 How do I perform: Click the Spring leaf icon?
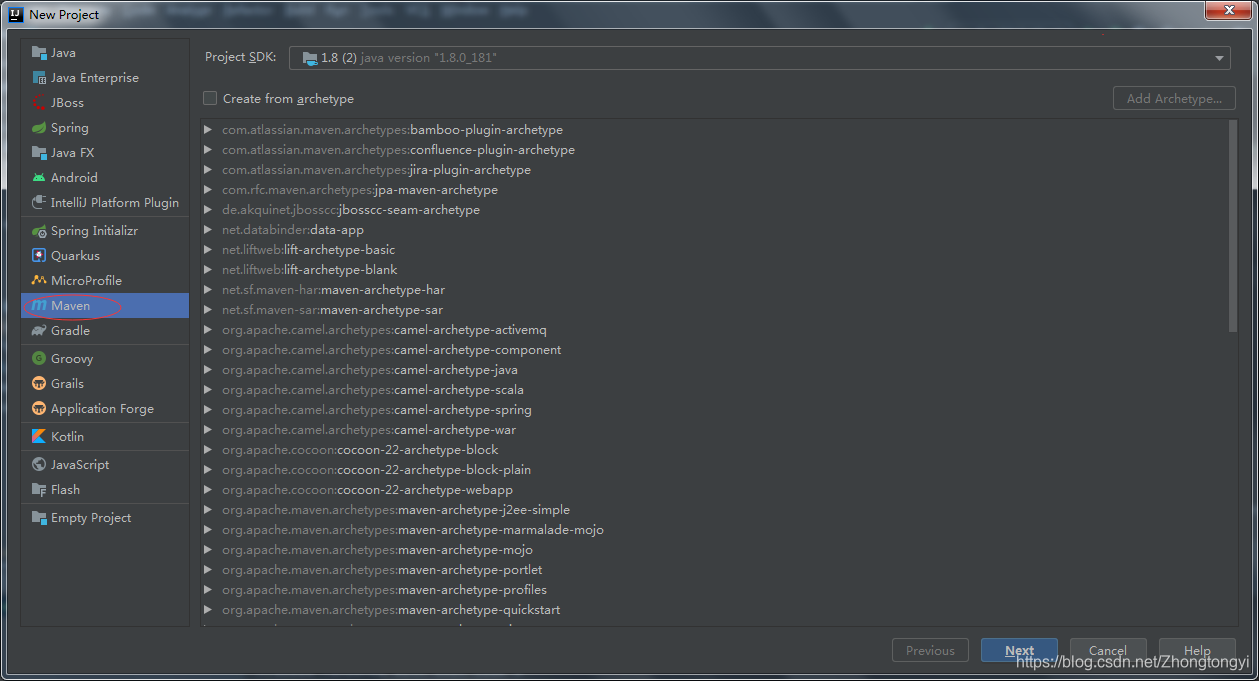[39, 128]
